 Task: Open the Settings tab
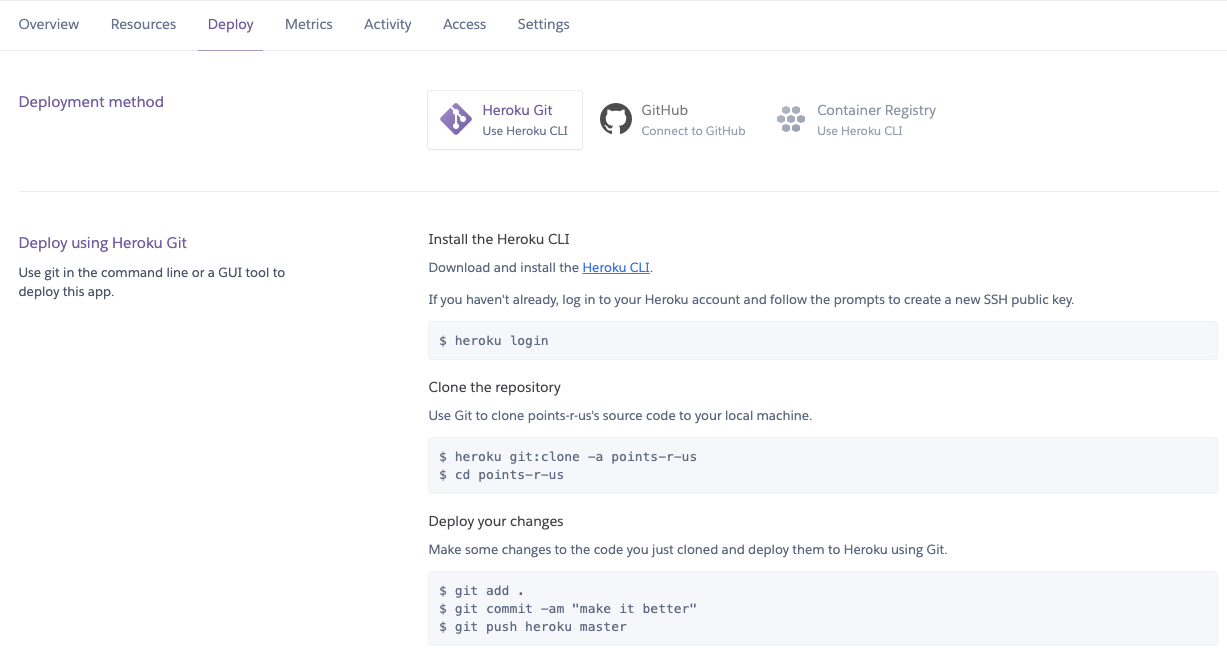click(x=543, y=24)
